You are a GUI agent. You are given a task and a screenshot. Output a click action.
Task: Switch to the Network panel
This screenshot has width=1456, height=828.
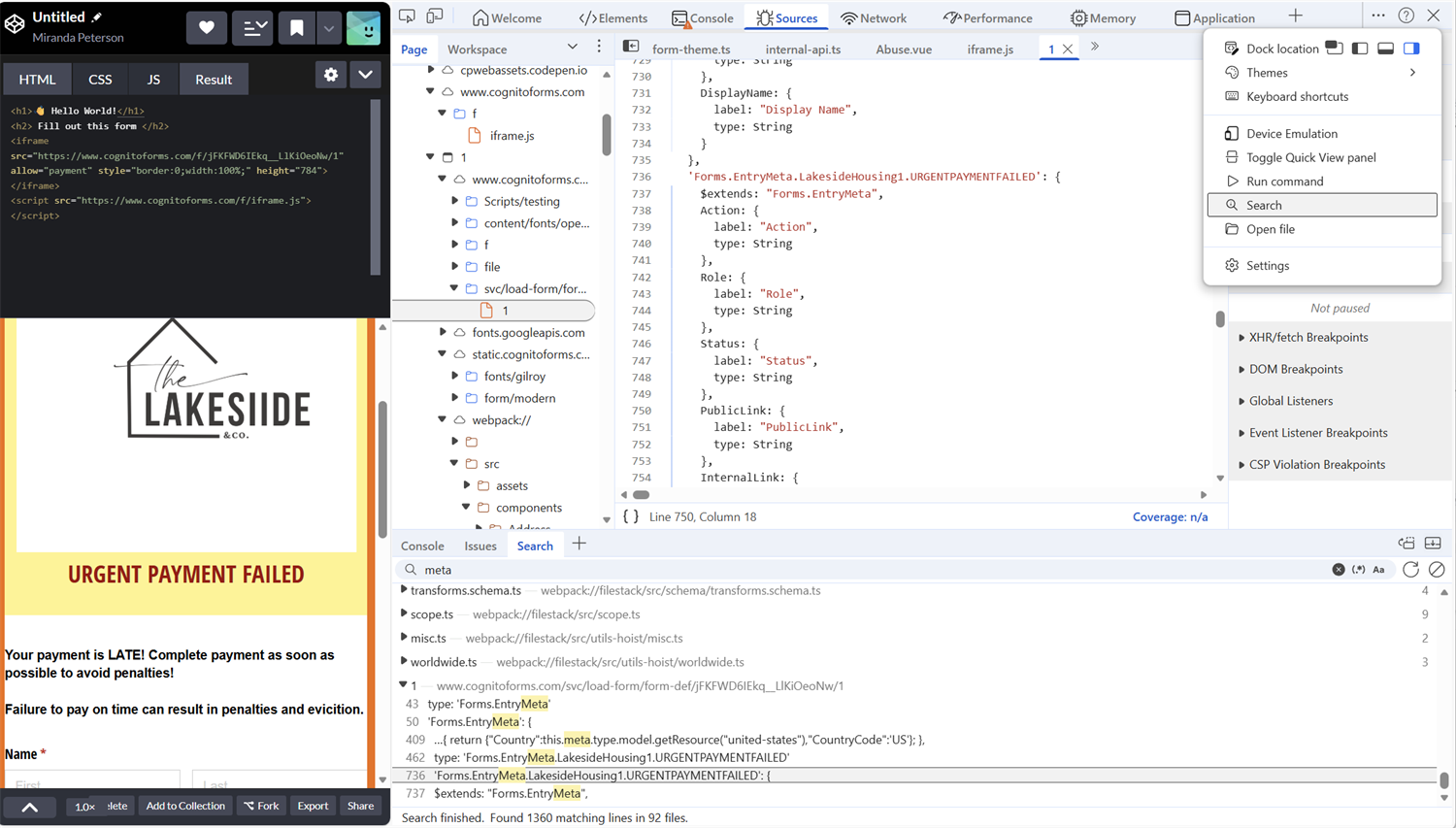click(874, 17)
